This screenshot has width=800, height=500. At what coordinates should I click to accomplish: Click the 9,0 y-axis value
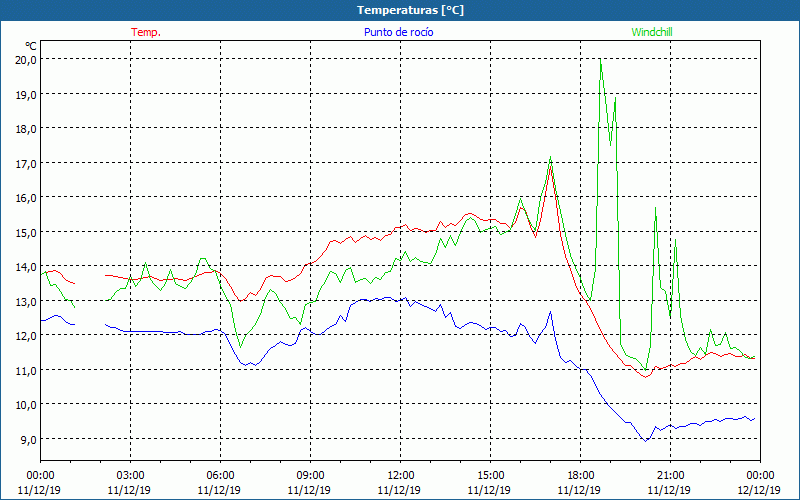click(x=28, y=439)
